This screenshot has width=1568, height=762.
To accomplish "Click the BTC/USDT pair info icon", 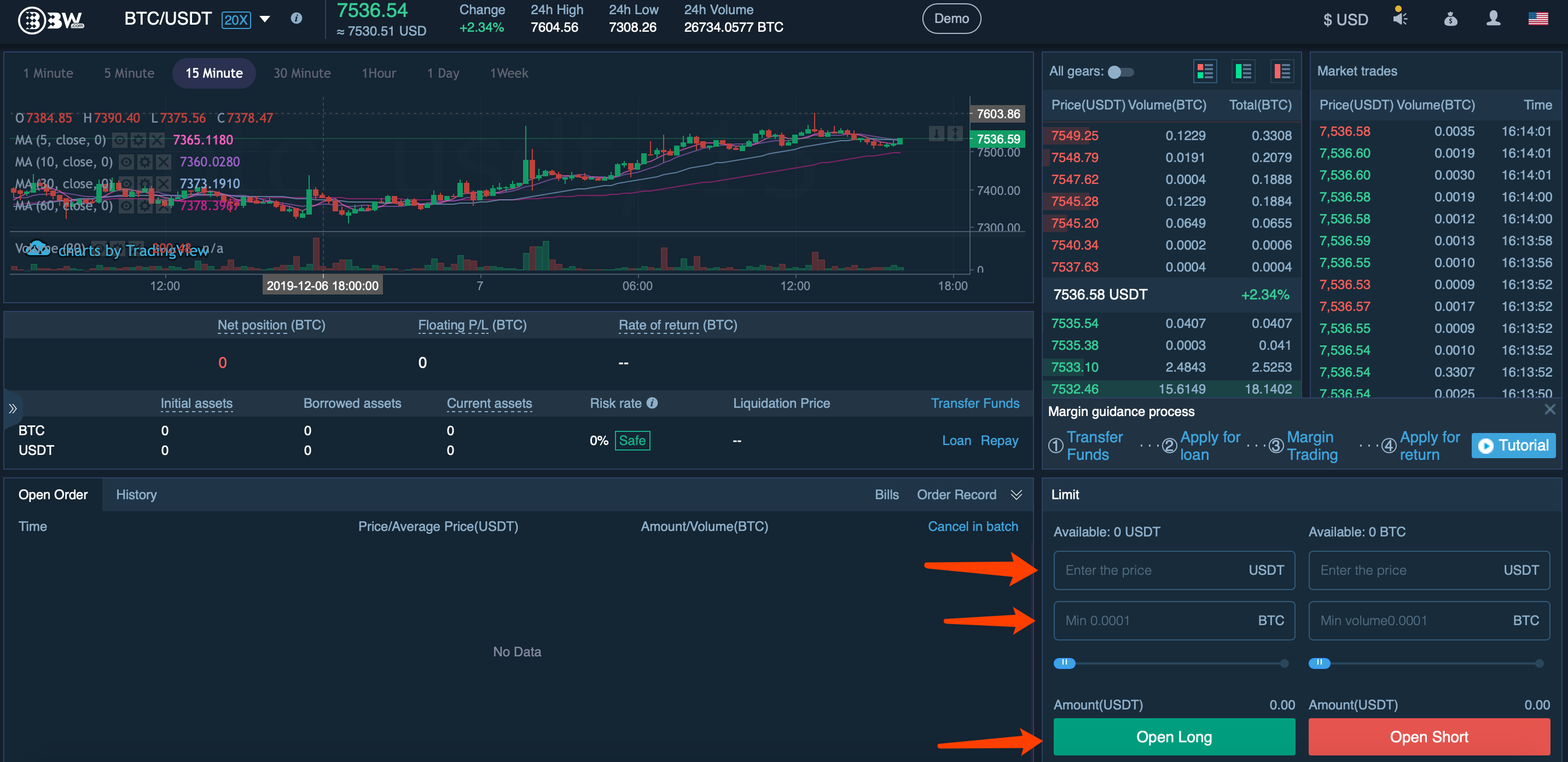I will tap(297, 18).
